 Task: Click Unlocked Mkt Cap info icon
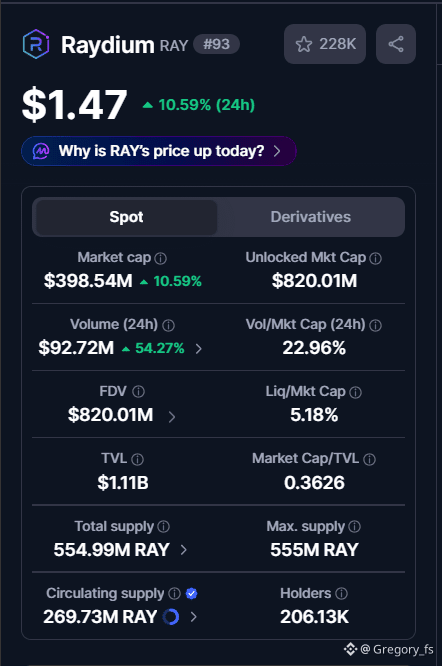(375, 258)
